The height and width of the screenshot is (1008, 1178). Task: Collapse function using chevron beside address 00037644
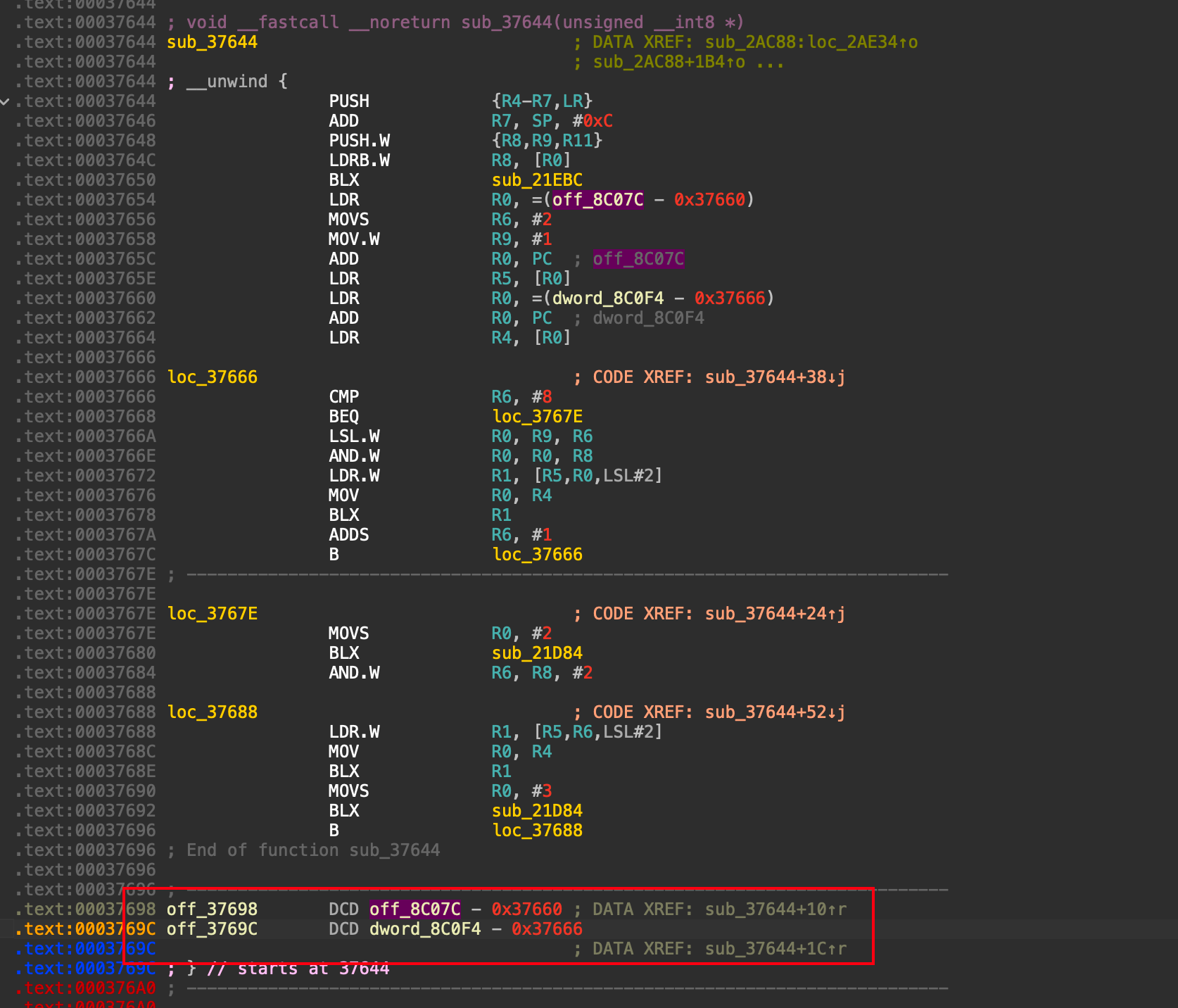click(6, 101)
